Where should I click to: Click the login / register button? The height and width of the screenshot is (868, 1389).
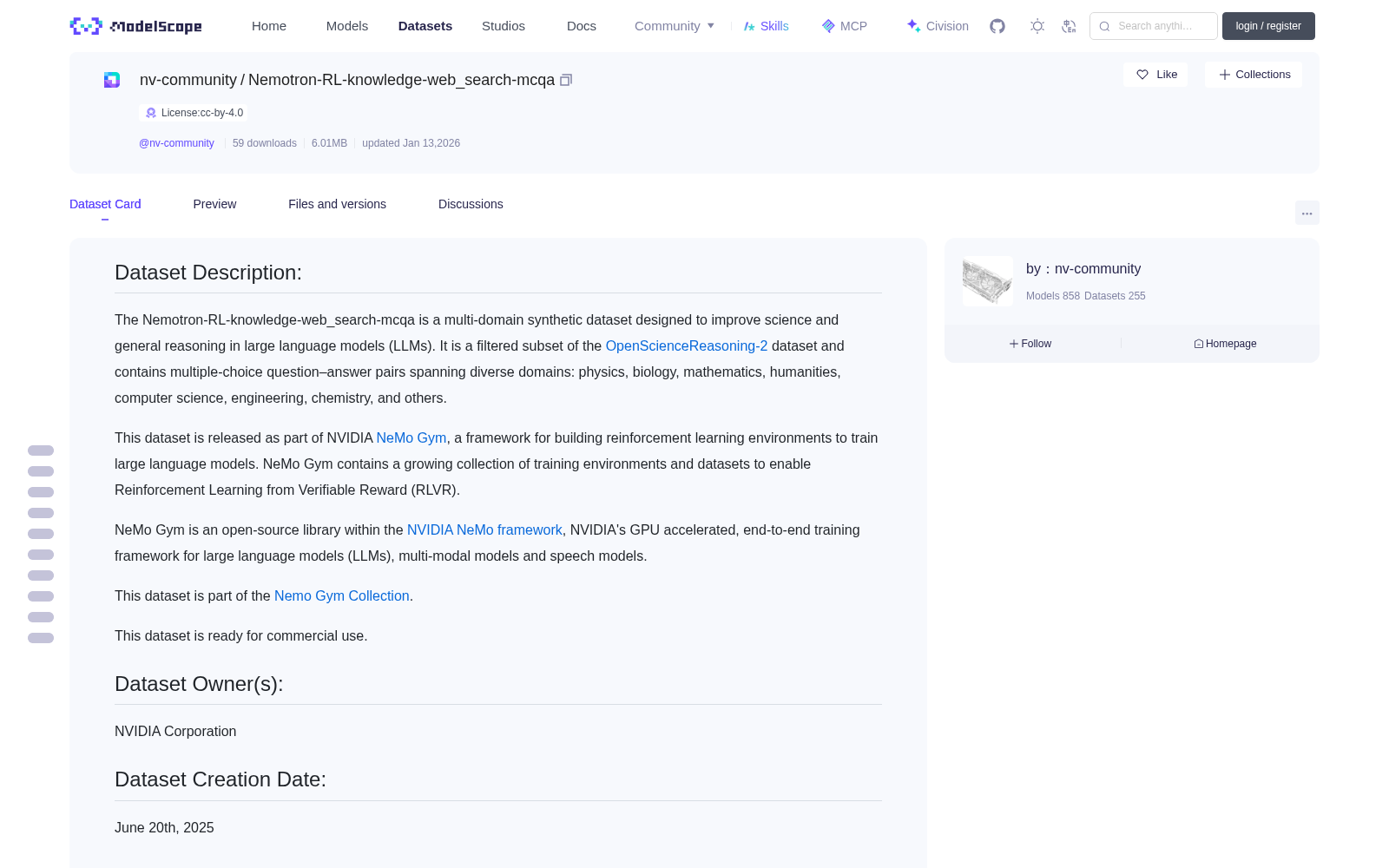(1268, 26)
